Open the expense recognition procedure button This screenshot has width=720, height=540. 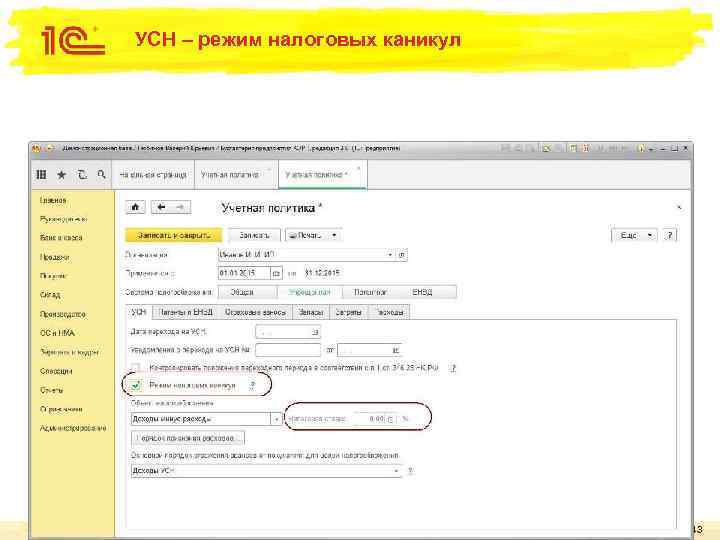point(188,438)
